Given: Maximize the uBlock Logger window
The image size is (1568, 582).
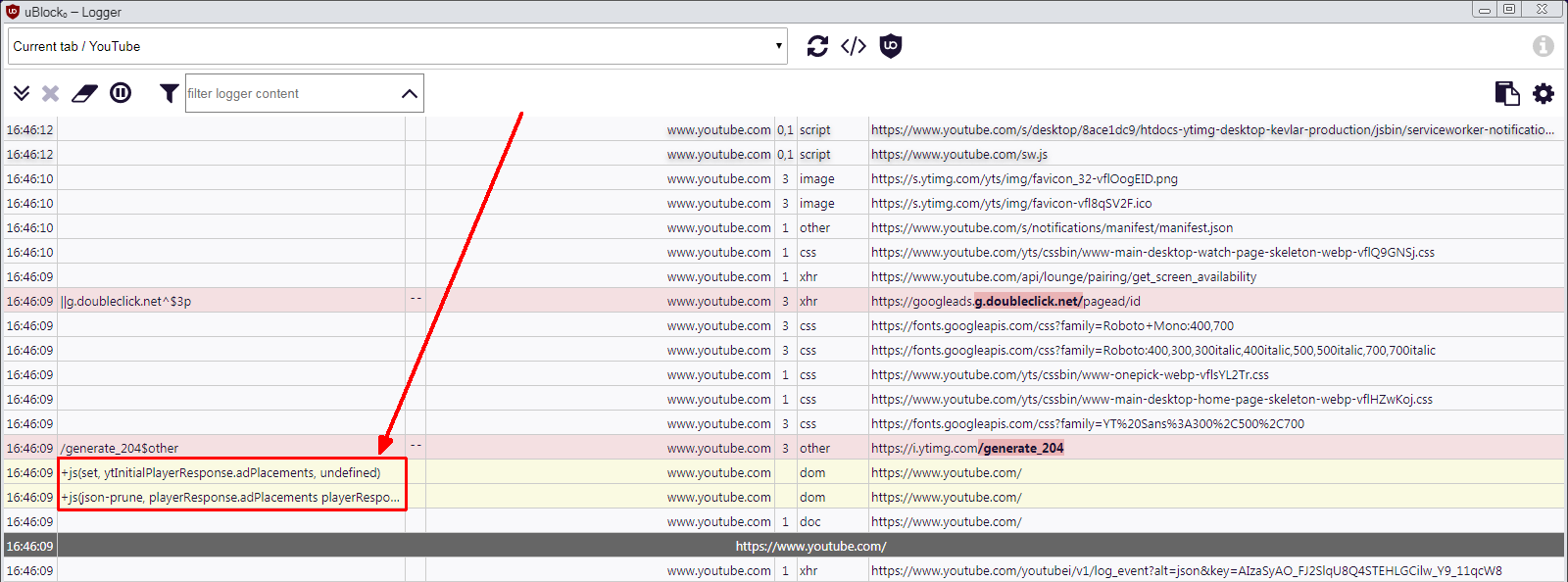Looking at the screenshot, I should coord(1508,9).
